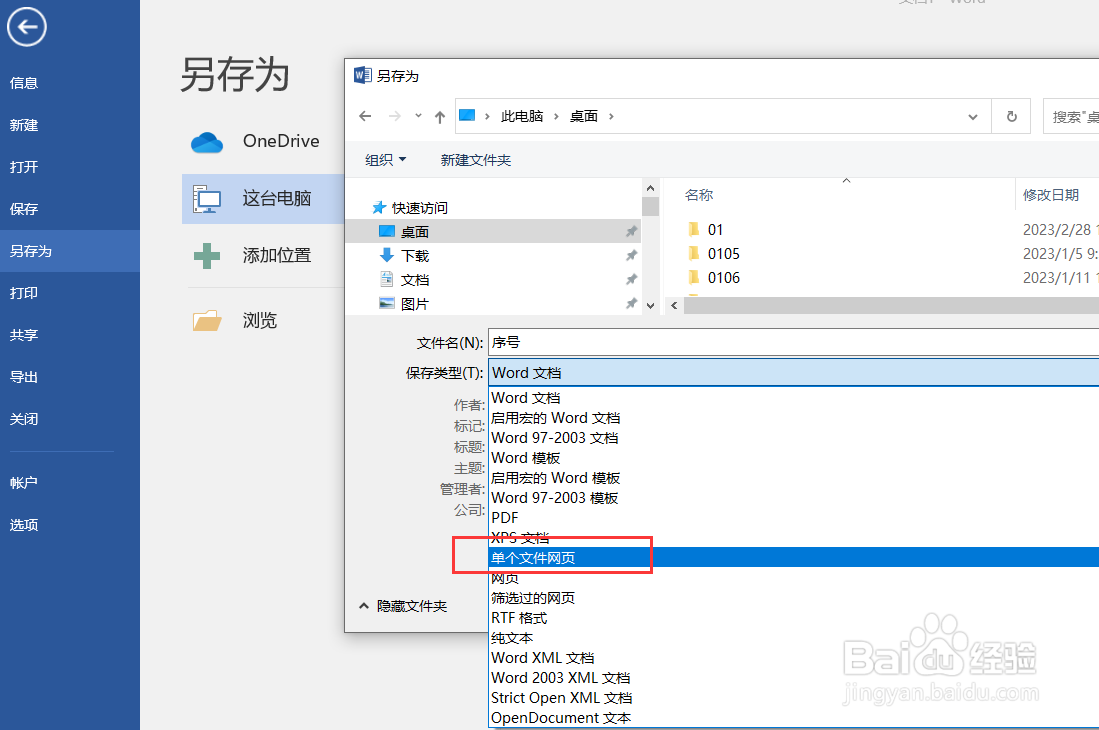Sort files by the 修改日期 column header
Screen dimensions: 1099x730
pos(1051,195)
